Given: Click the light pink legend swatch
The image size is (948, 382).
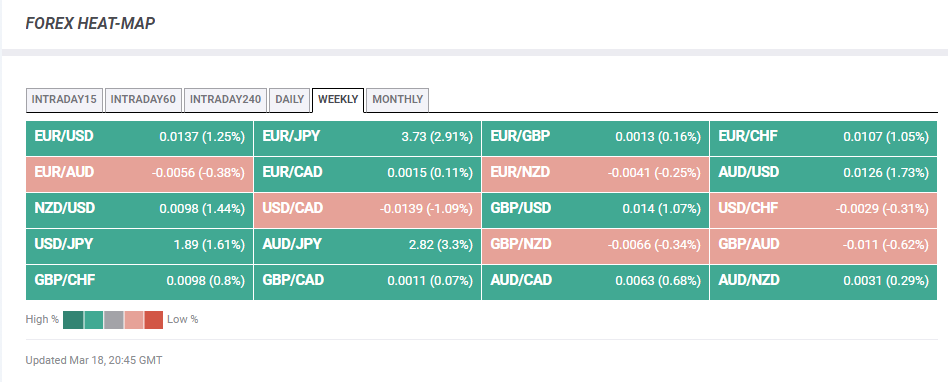Looking at the screenshot, I should (x=134, y=320).
